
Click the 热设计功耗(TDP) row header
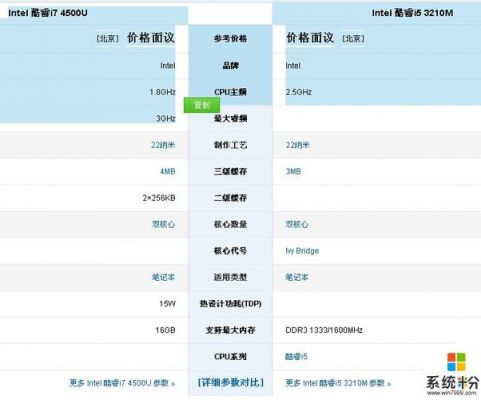[x=230, y=304]
